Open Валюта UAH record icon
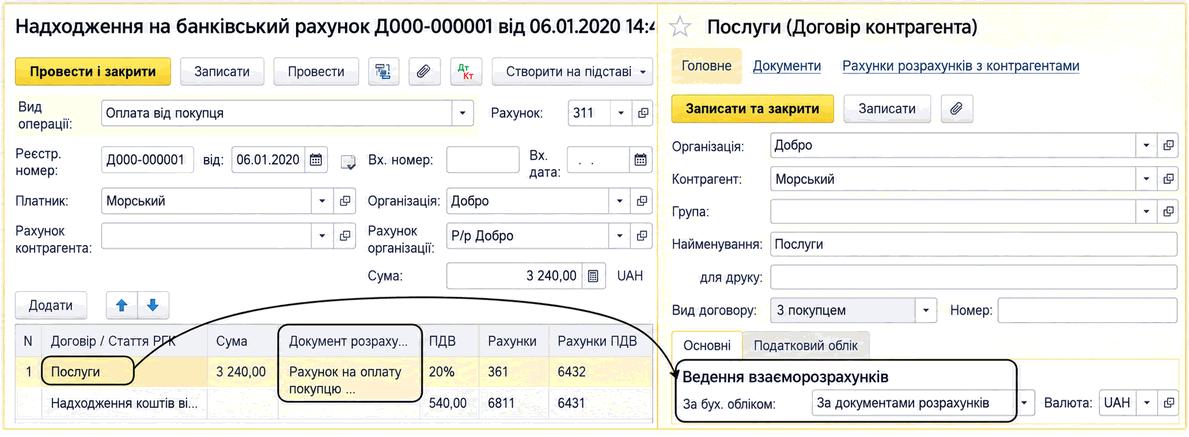Image resolution: width=1189 pixels, height=437 pixels. [x=1169, y=402]
